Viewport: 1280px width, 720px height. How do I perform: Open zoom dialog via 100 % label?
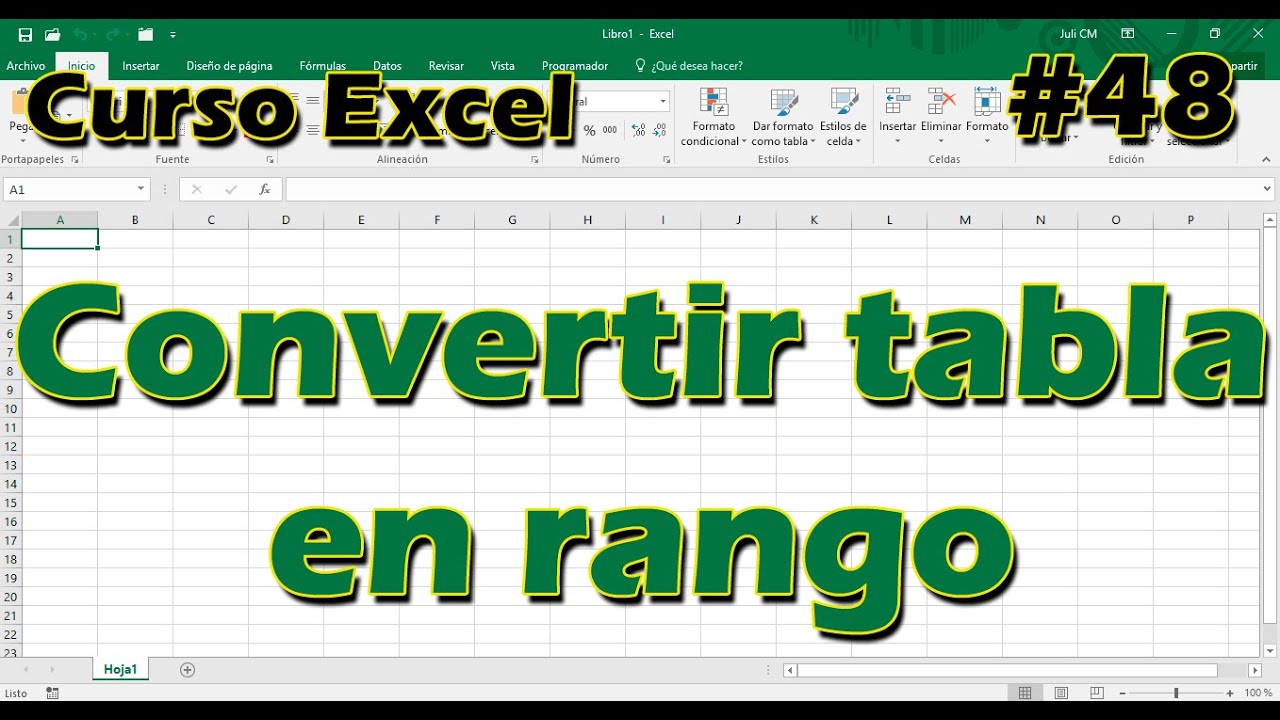point(1258,693)
